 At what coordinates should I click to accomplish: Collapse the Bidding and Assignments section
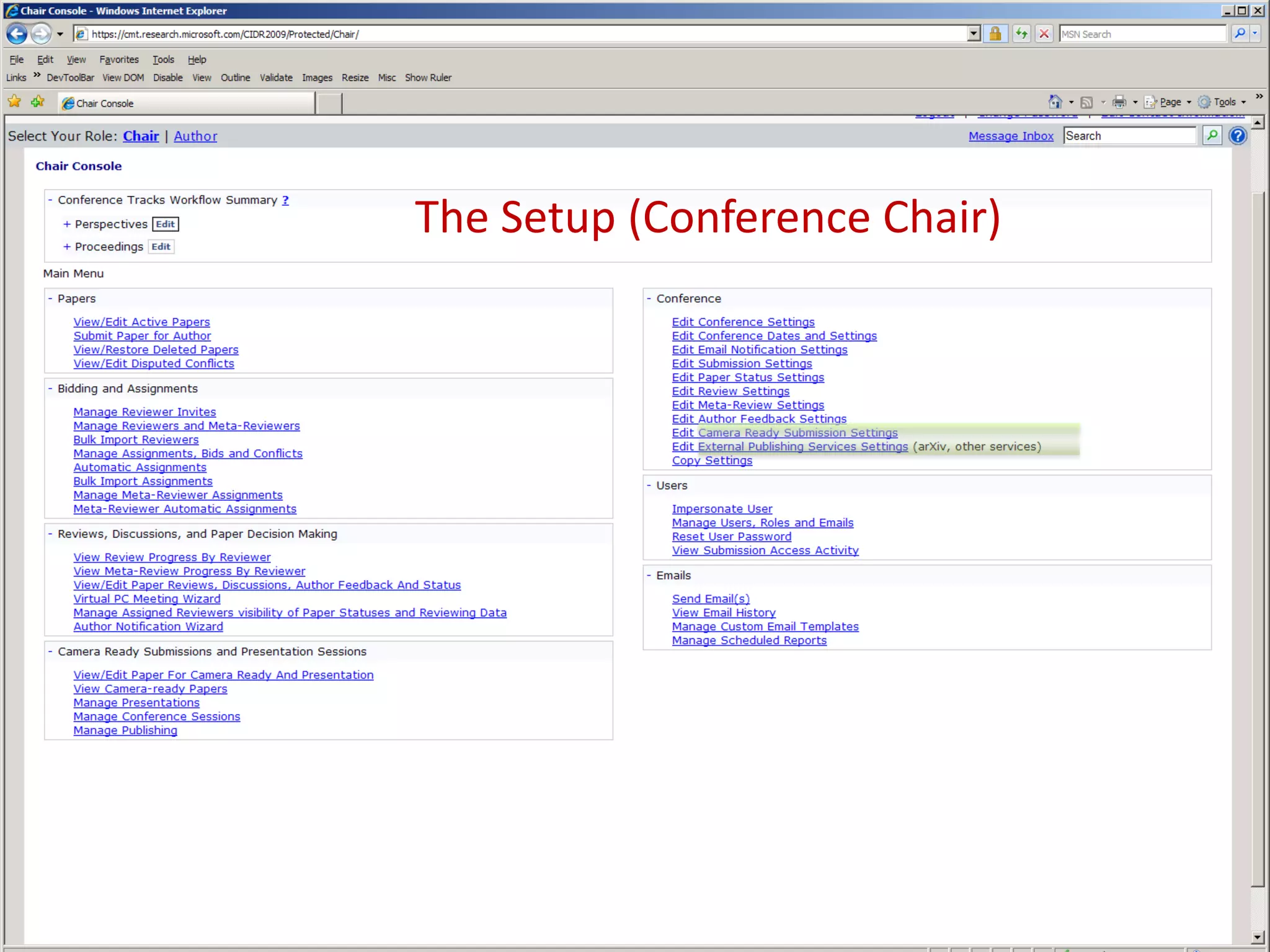pos(50,389)
